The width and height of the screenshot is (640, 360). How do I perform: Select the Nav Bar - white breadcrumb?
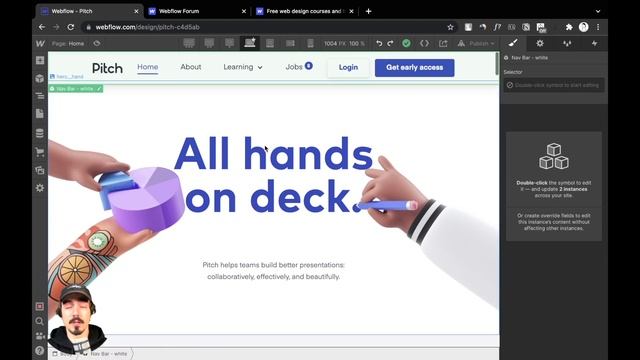coord(107,354)
